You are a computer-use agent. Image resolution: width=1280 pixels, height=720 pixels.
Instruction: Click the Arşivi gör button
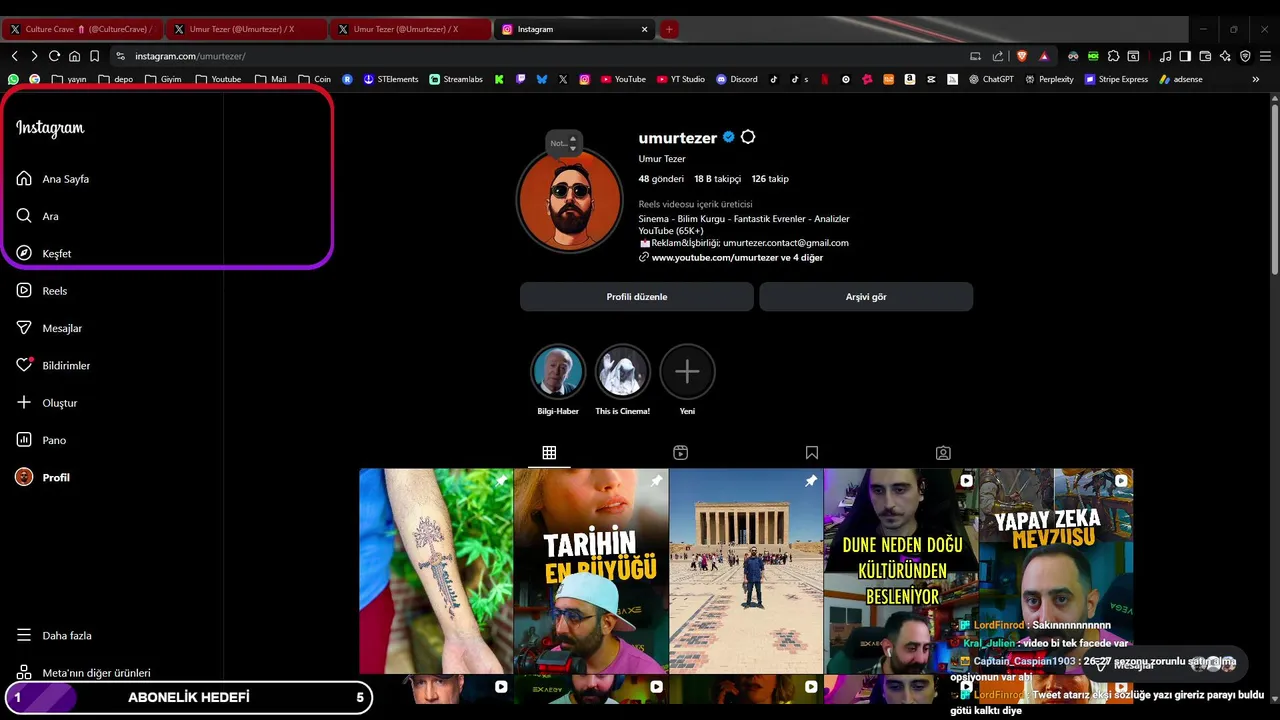866,297
